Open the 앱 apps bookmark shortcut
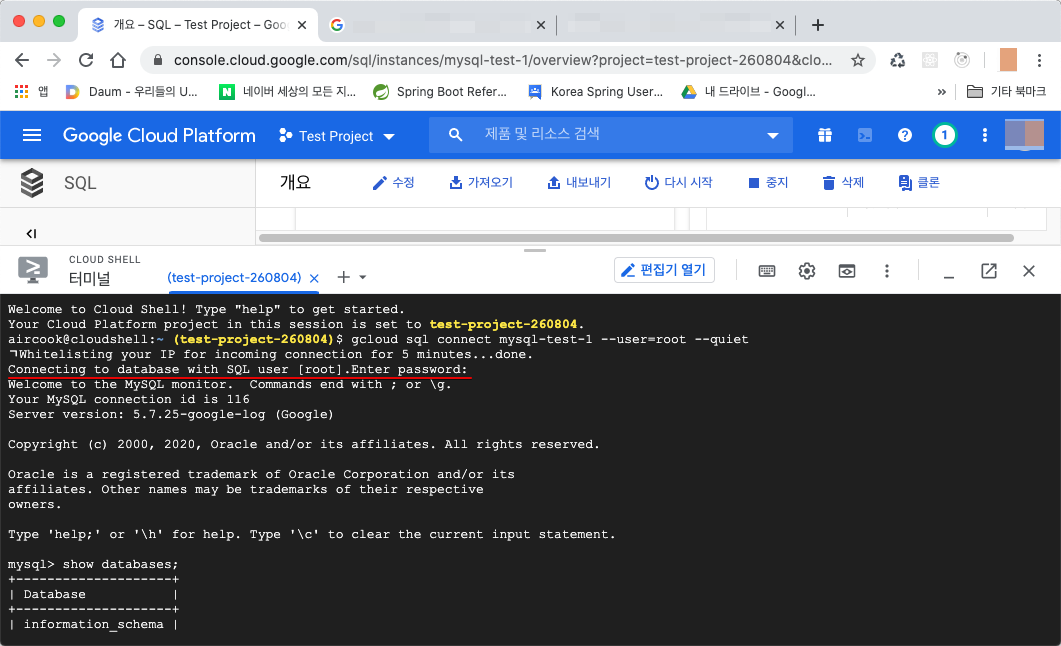This screenshot has height=646, width=1061. pyautogui.click(x=31, y=91)
